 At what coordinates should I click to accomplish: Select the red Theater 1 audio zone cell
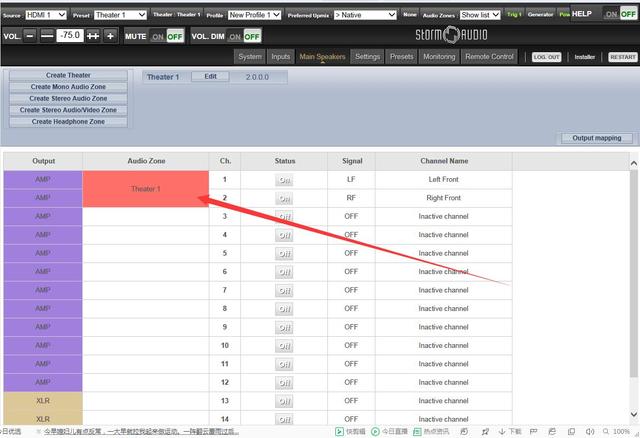point(145,188)
